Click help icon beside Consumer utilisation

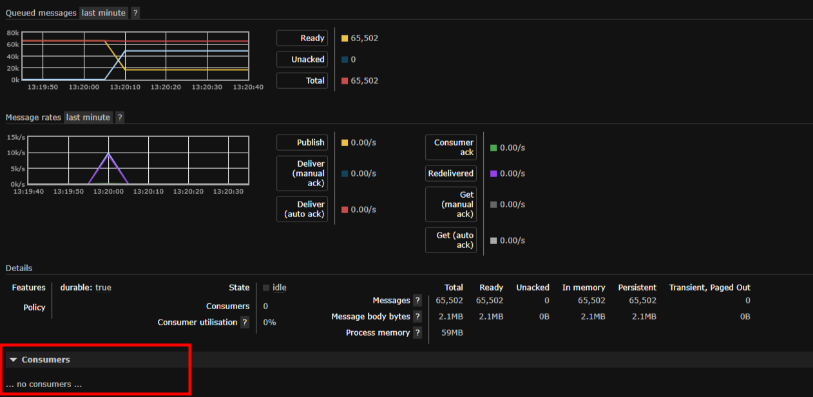pyautogui.click(x=244, y=322)
